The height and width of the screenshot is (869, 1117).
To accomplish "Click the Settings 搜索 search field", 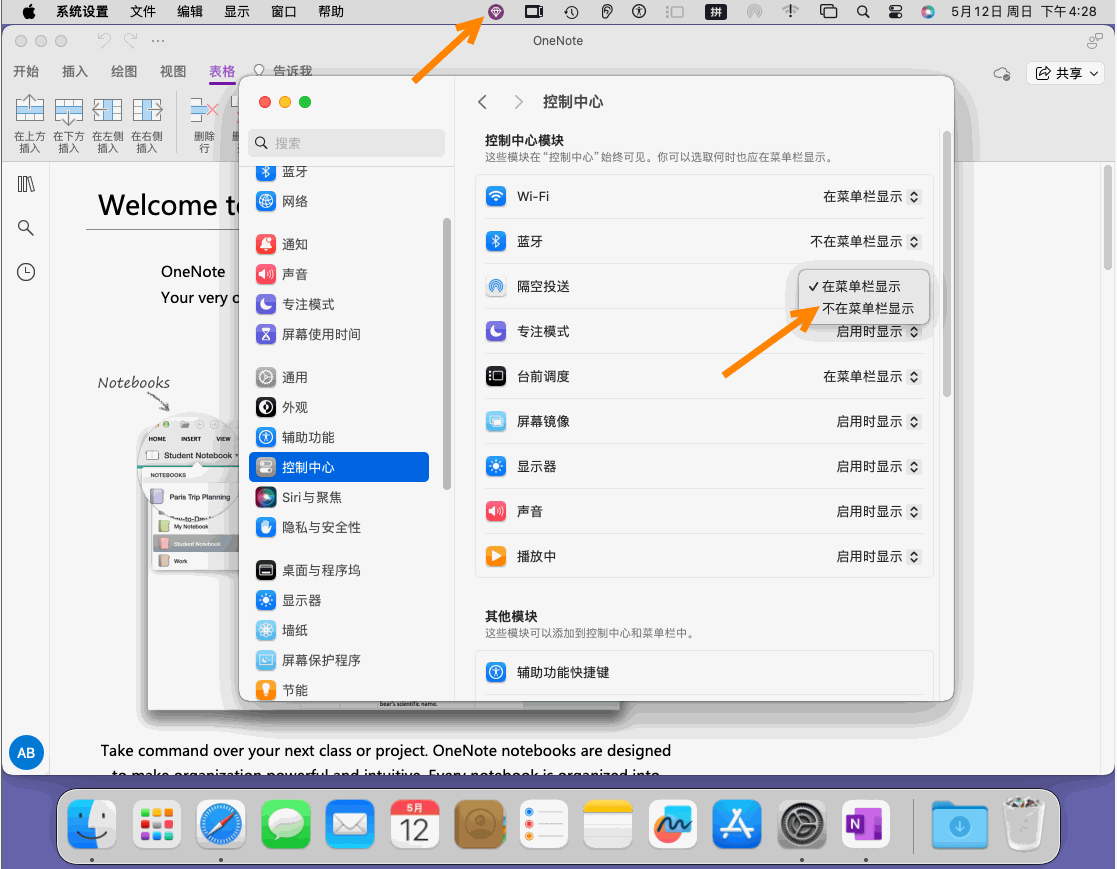I will (x=347, y=143).
